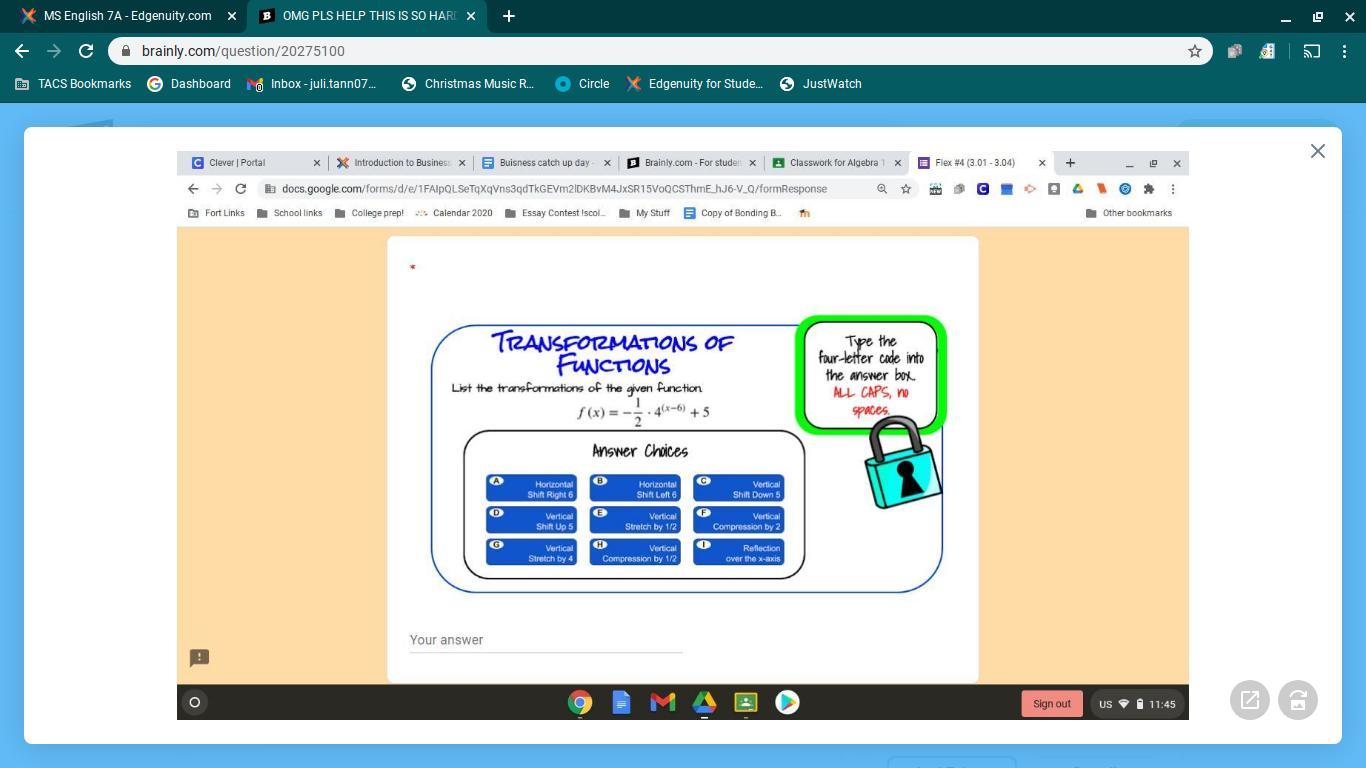Open TACS Bookmarks folder

click(74, 84)
